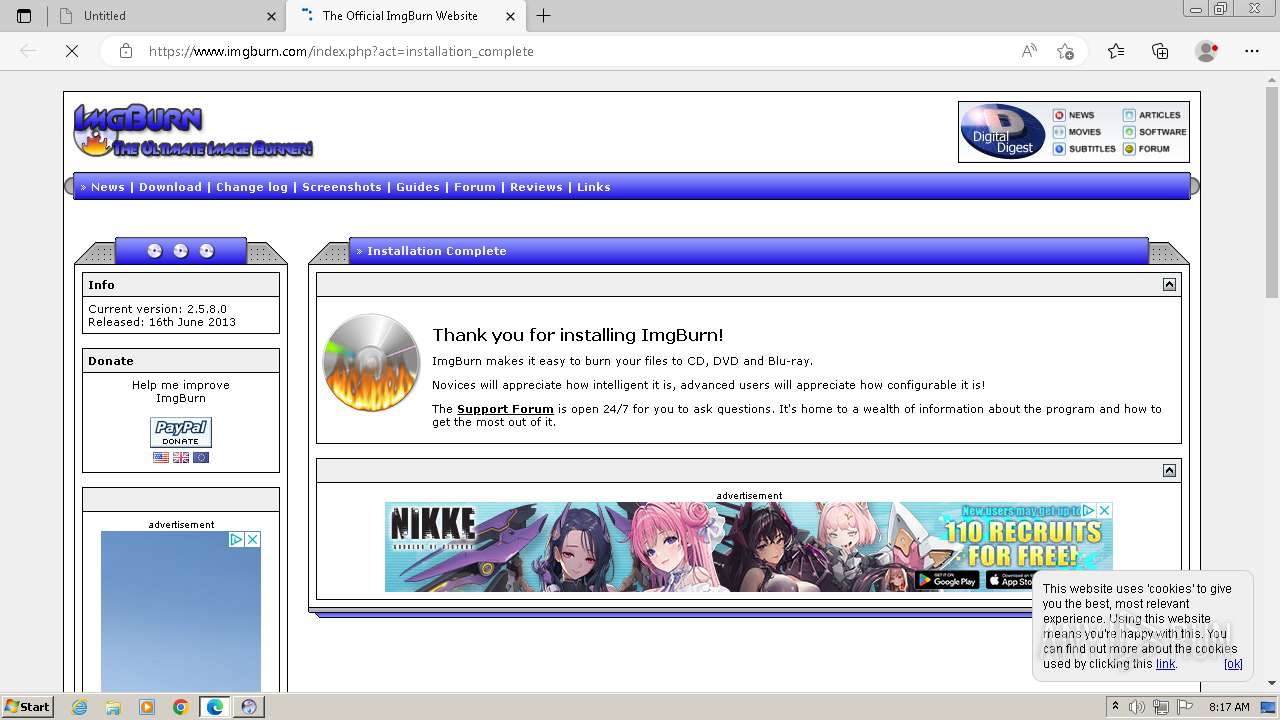Viewport: 1280px width, 720px height.
Task: Switch to Microsoft Edge taskbar button
Action: (214, 707)
